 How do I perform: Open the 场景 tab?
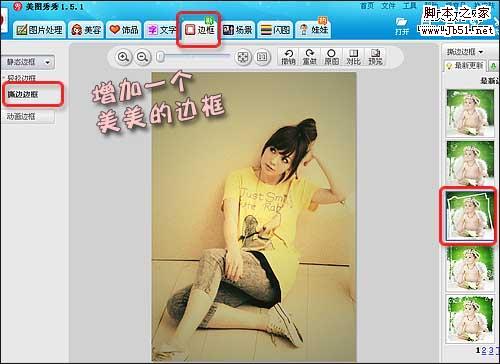[238, 30]
